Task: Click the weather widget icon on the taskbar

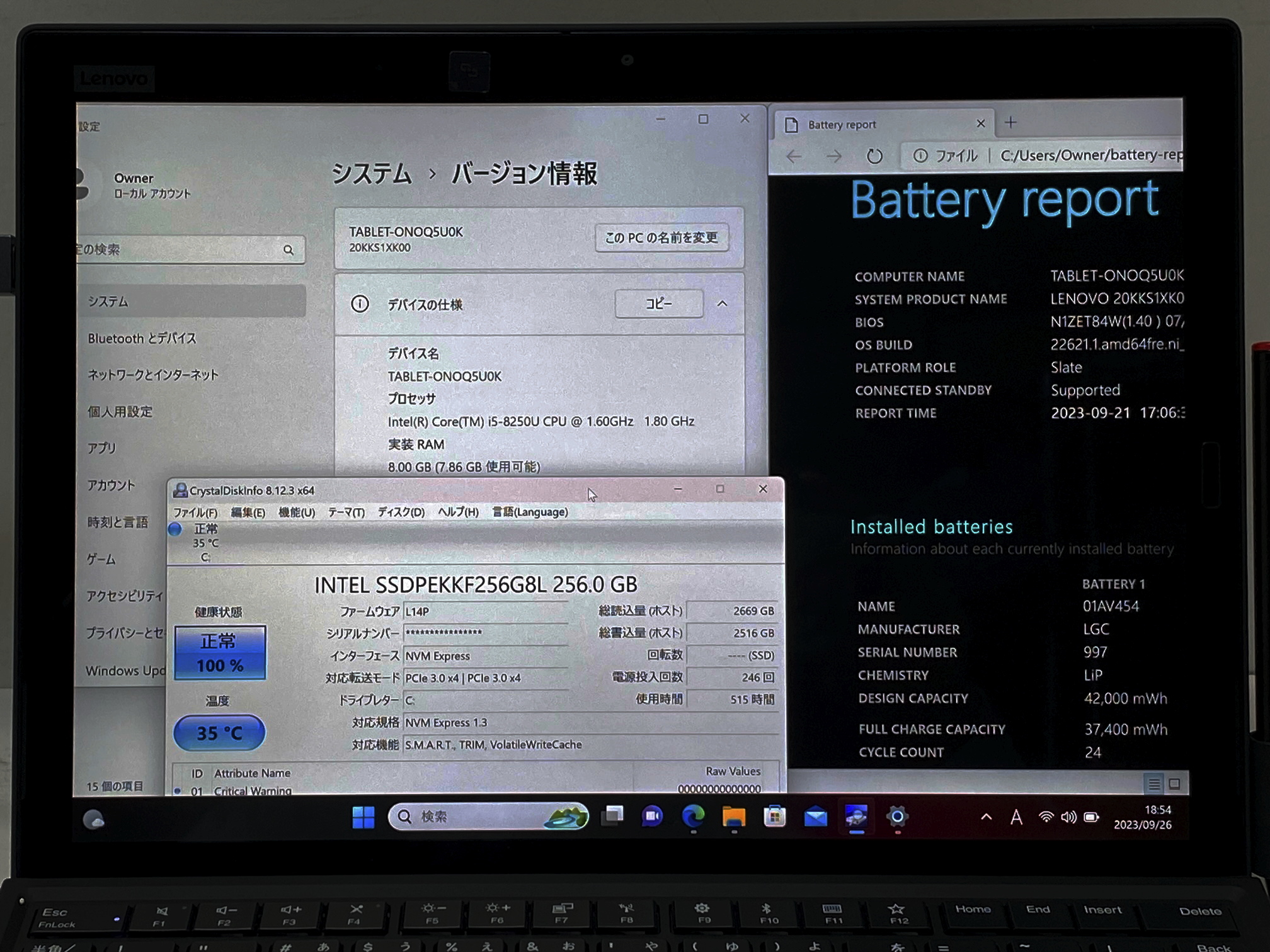Action: point(94,819)
